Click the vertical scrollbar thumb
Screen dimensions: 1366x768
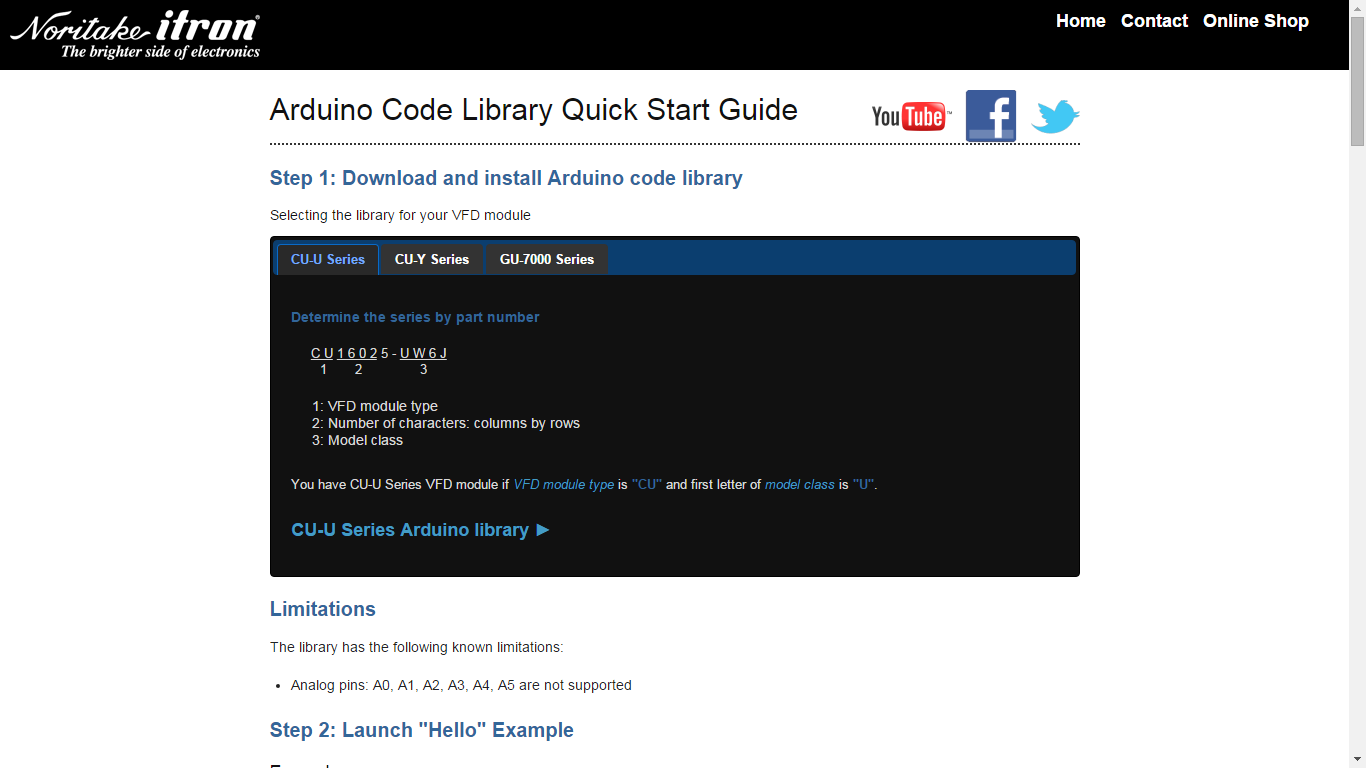coord(1357,82)
